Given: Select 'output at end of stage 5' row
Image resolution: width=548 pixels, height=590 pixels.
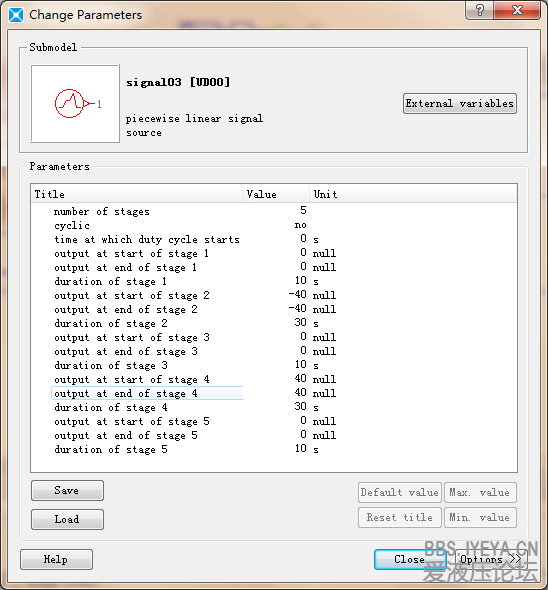Looking at the screenshot, I should coord(274,435).
